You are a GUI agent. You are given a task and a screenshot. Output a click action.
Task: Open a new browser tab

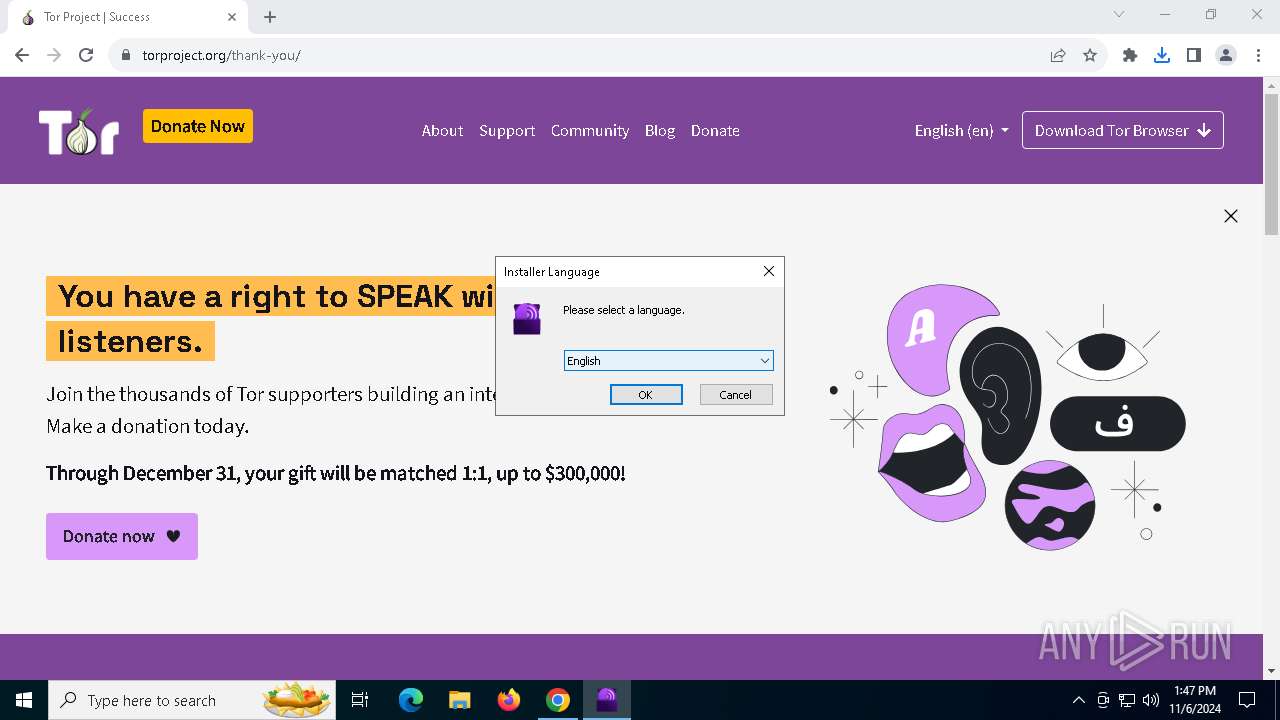pyautogui.click(x=270, y=17)
